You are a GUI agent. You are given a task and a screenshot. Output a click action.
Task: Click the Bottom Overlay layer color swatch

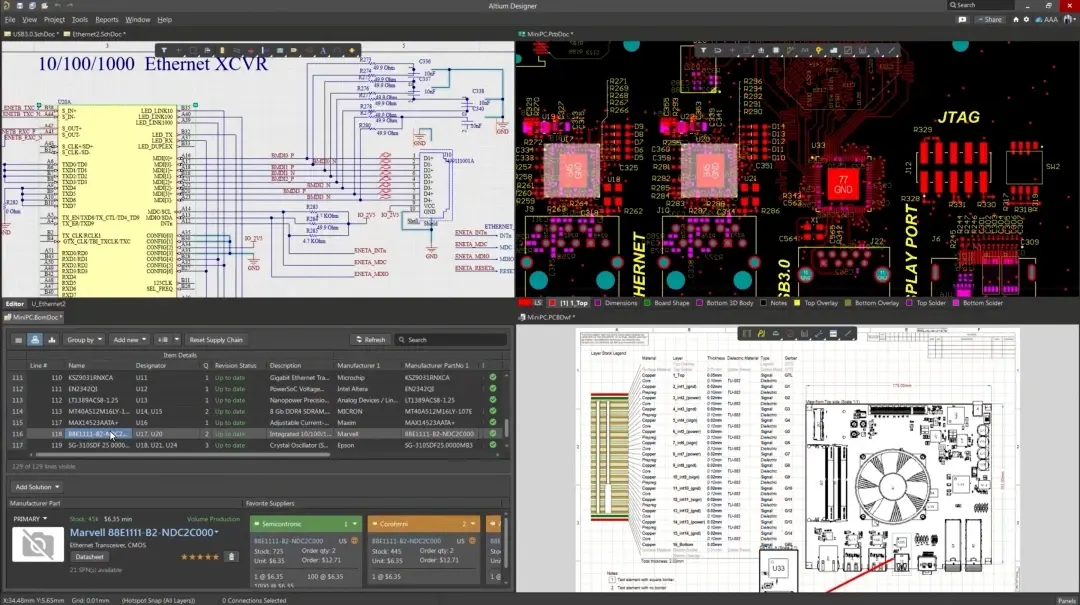[848, 303]
